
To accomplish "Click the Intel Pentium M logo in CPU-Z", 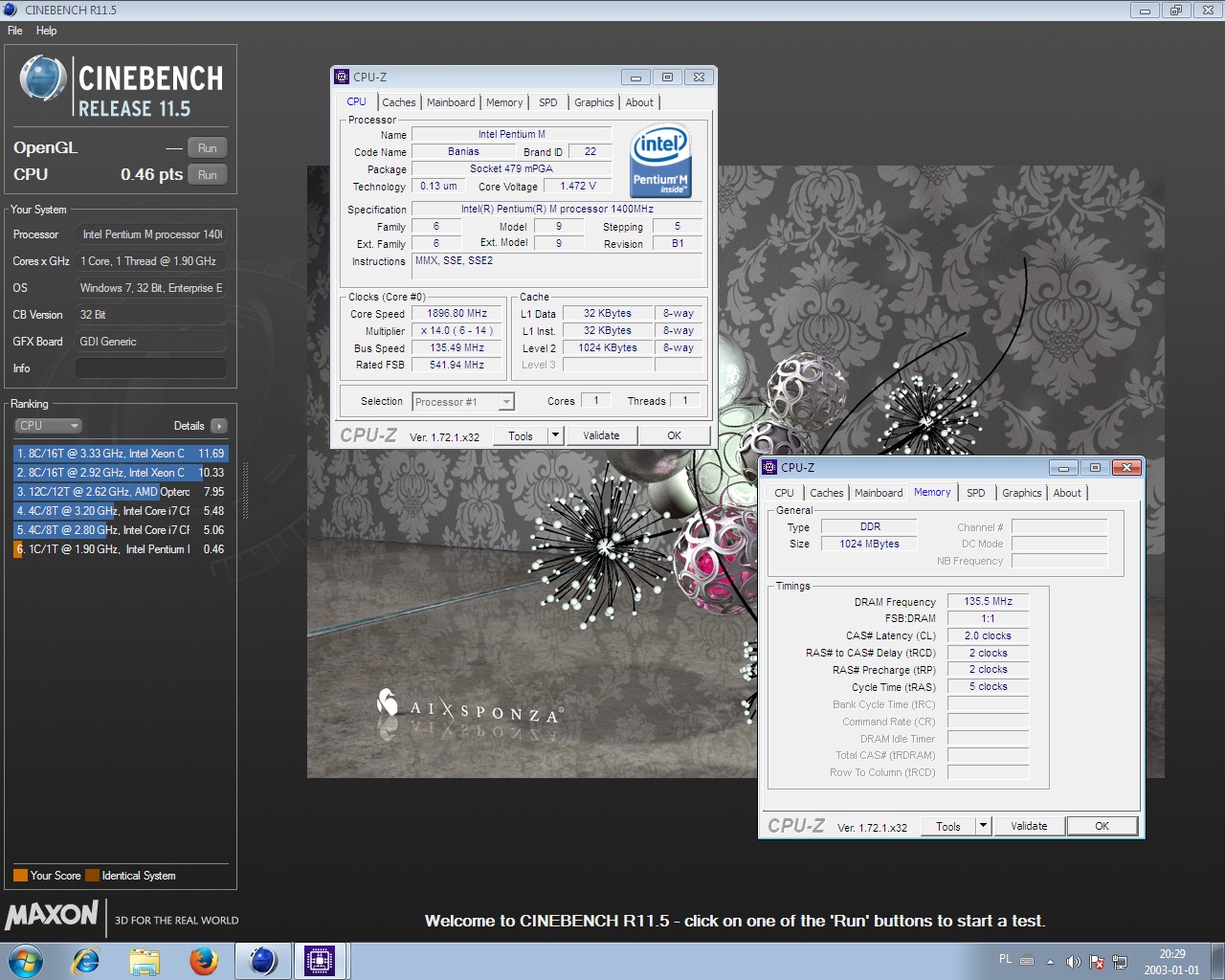I will [x=660, y=161].
